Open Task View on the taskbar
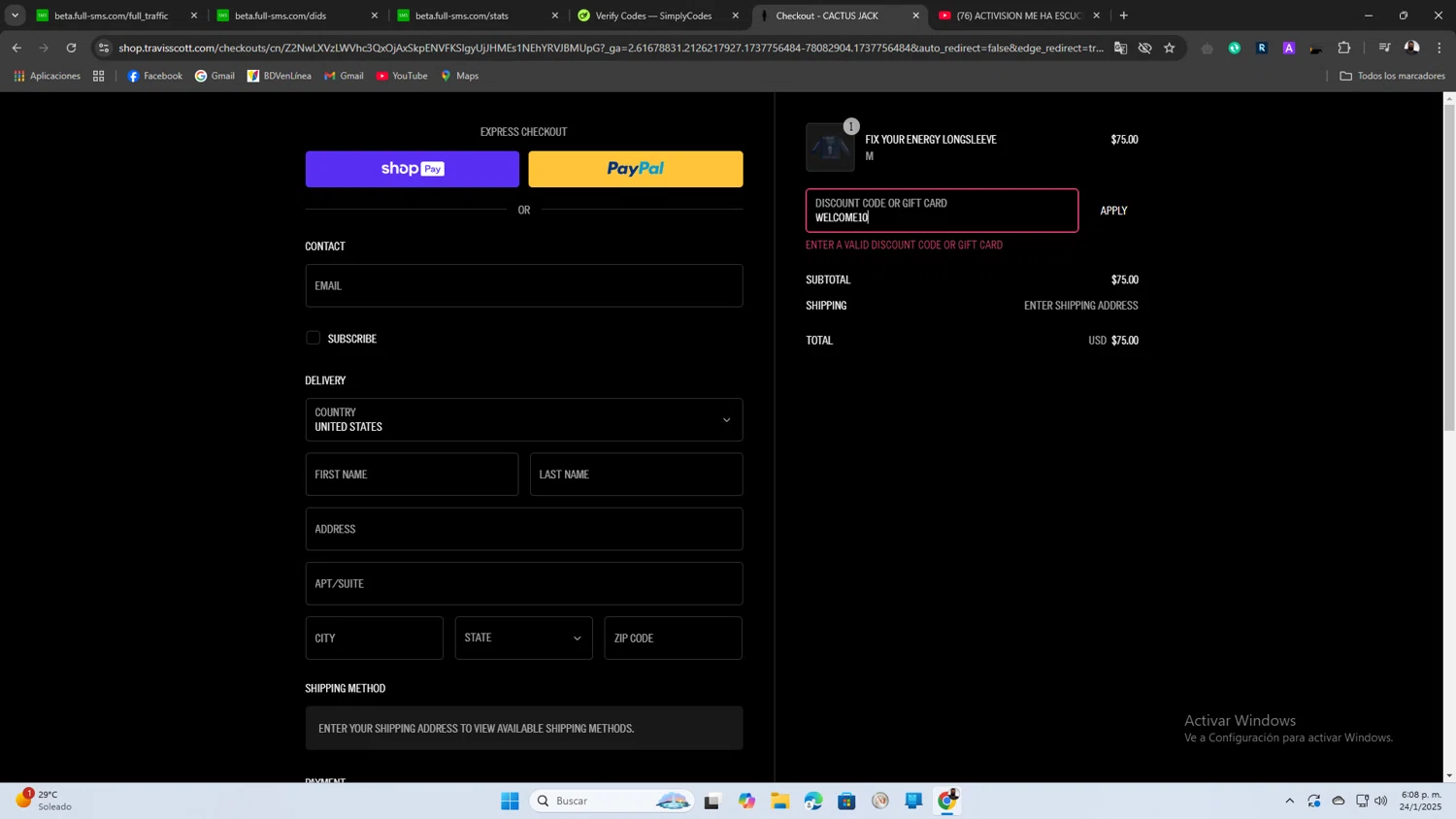This screenshot has height=819, width=1456. tap(712, 801)
